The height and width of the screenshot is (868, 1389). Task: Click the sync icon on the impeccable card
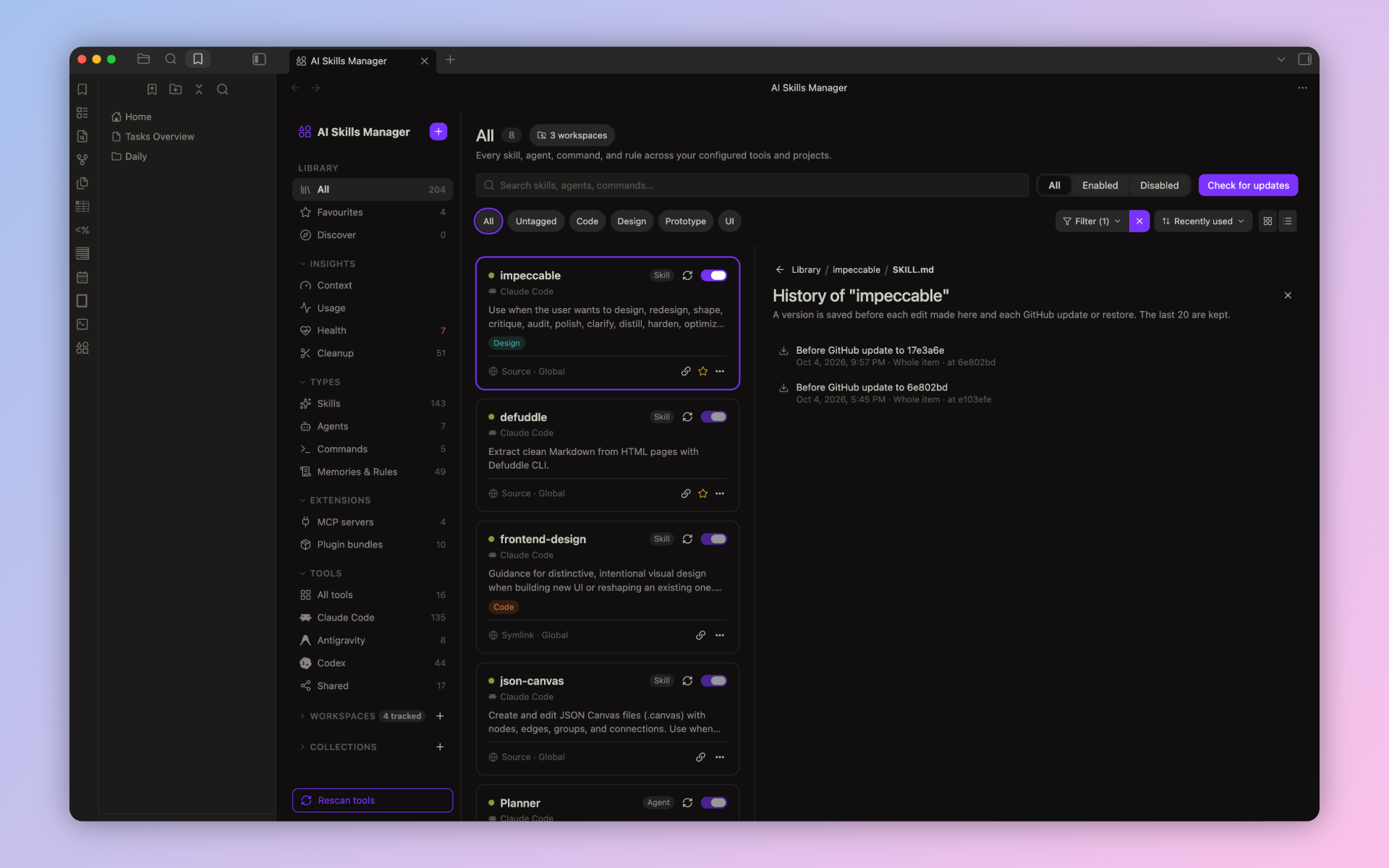point(687,276)
